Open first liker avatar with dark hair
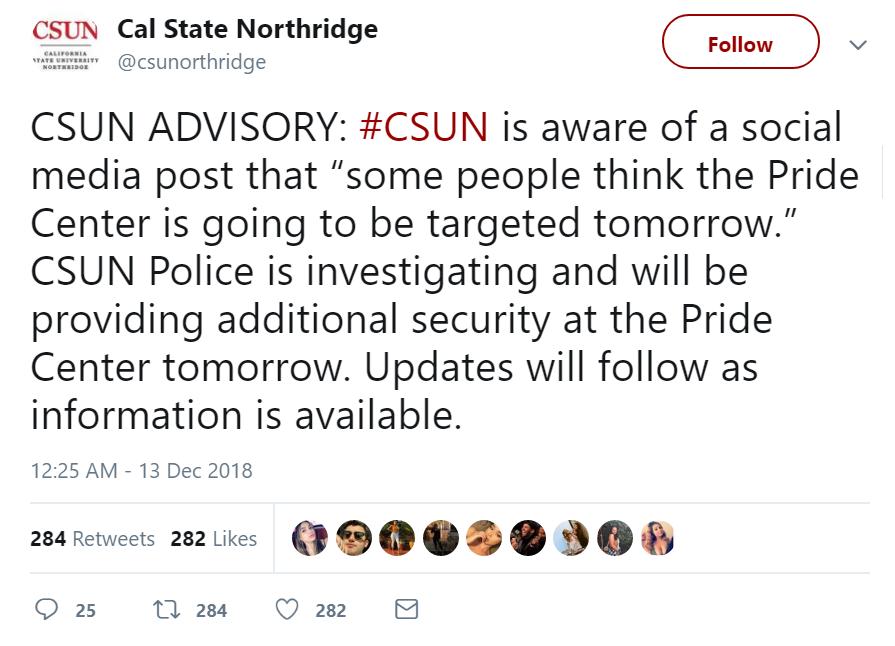Image resolution: width=895 pixels, height=646 pixels. [x=310, y=538]
